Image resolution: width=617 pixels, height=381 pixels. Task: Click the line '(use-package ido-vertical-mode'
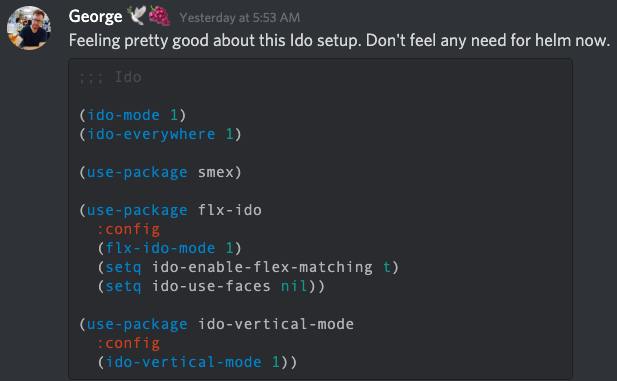coord(216,324)
